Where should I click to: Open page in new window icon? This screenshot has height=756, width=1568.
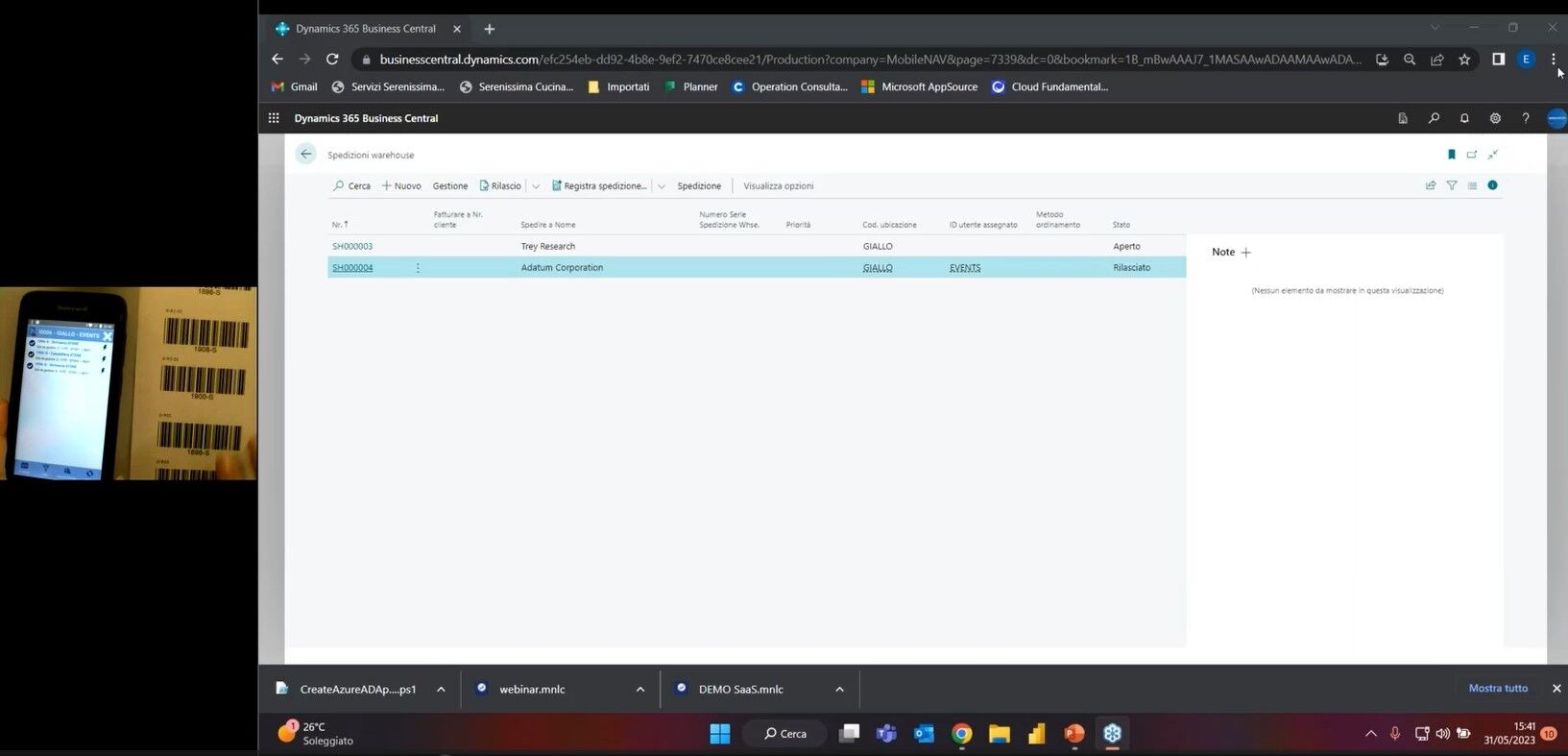point(1472,155)
